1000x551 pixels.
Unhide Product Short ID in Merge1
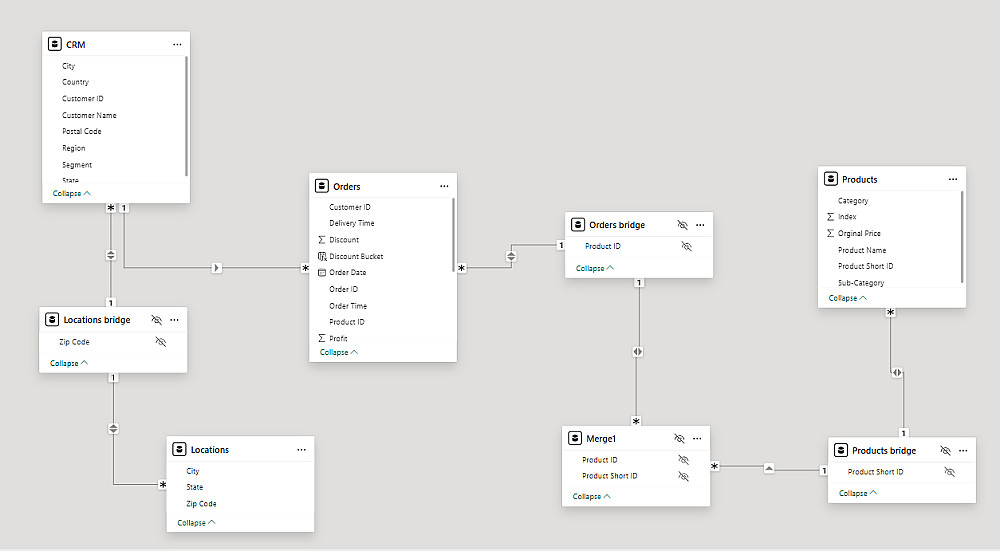684,476
